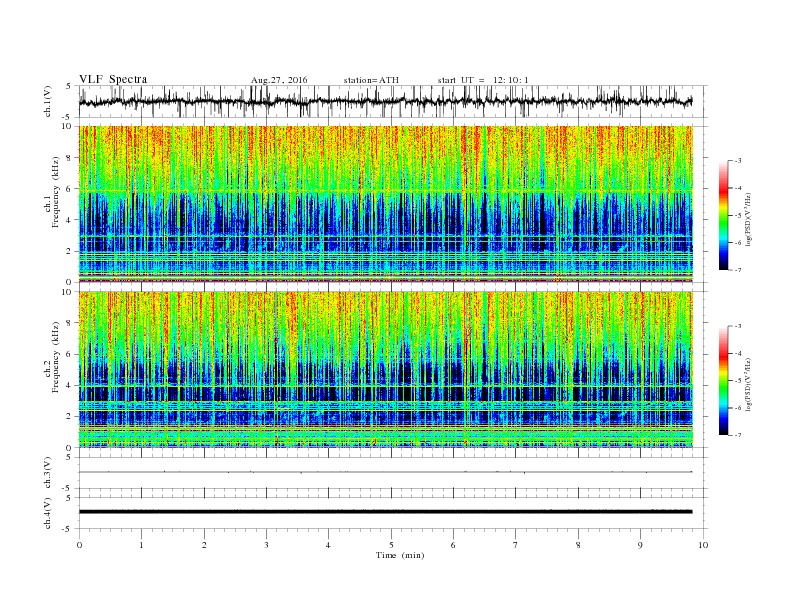Click the "ch.1(V)" axis label
This screenshot has width=792, height=612.
(x=48, y=101)
